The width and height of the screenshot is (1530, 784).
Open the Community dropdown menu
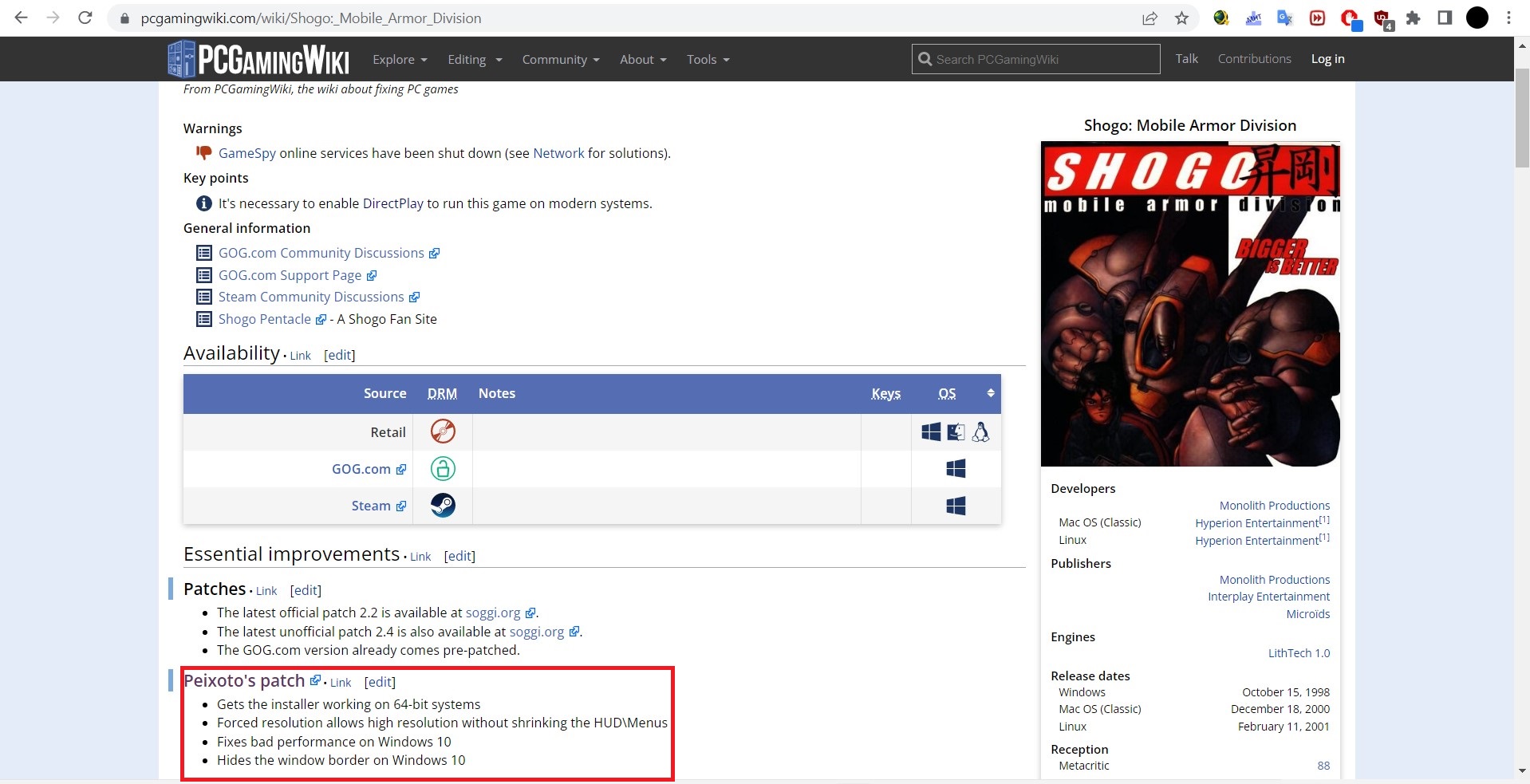561,60
